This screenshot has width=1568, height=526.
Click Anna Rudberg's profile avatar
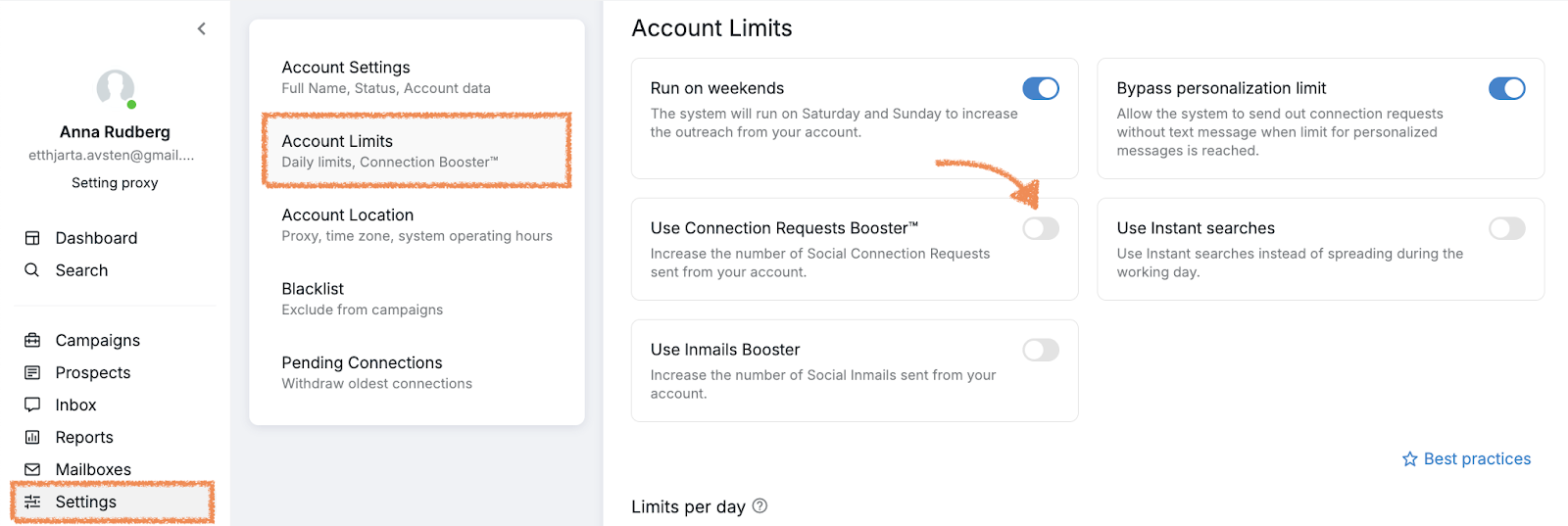click(x=116, y=88)
